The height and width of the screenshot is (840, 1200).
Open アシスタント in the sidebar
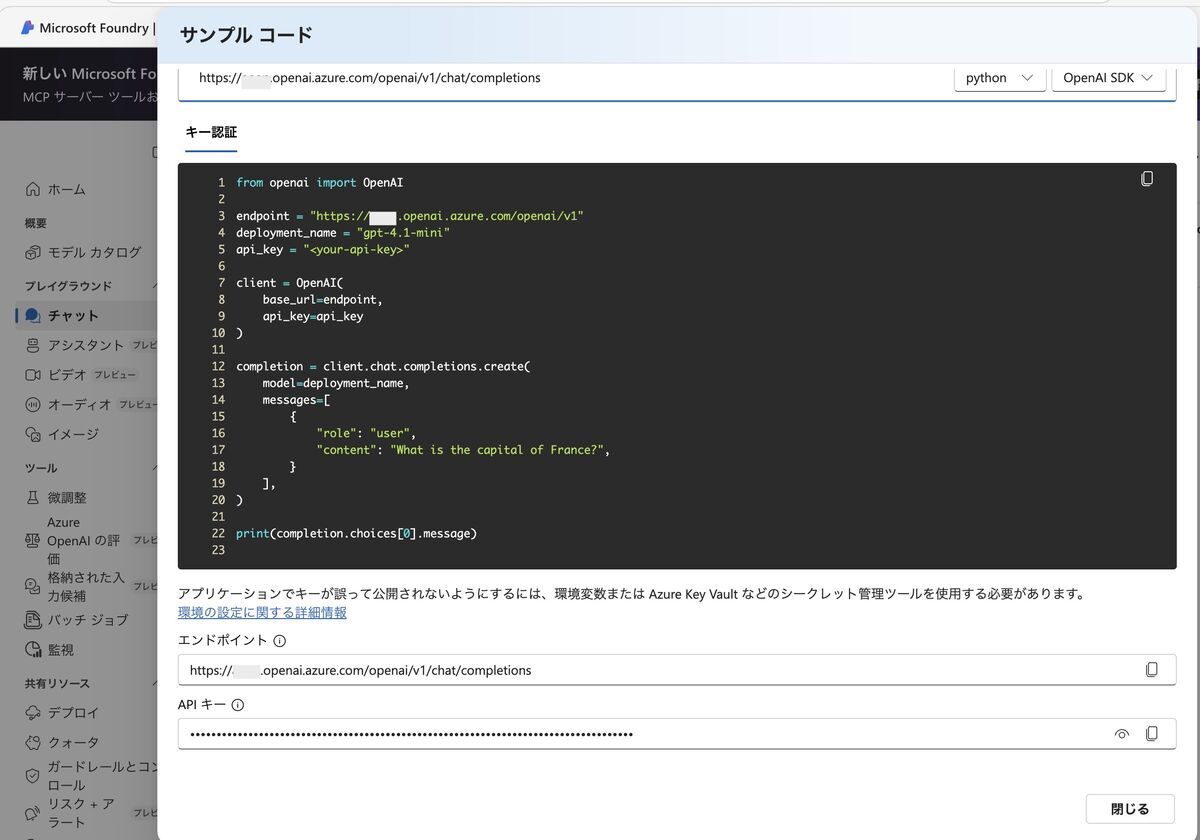point(88,345)
